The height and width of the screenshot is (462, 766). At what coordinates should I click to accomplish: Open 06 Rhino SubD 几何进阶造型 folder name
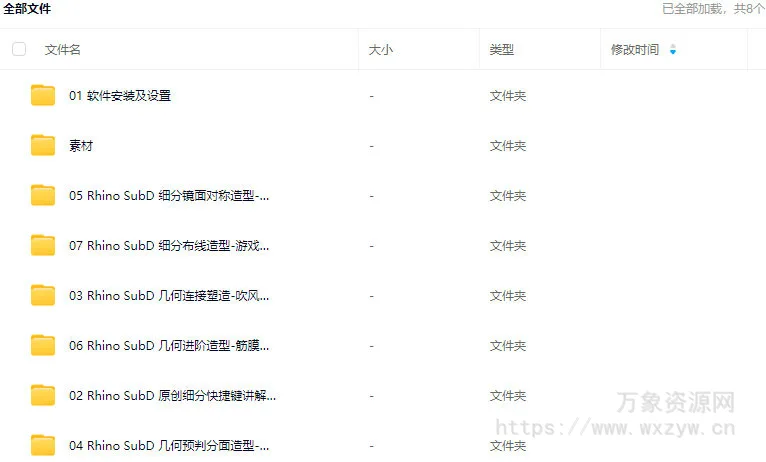[x=169, y=346]
